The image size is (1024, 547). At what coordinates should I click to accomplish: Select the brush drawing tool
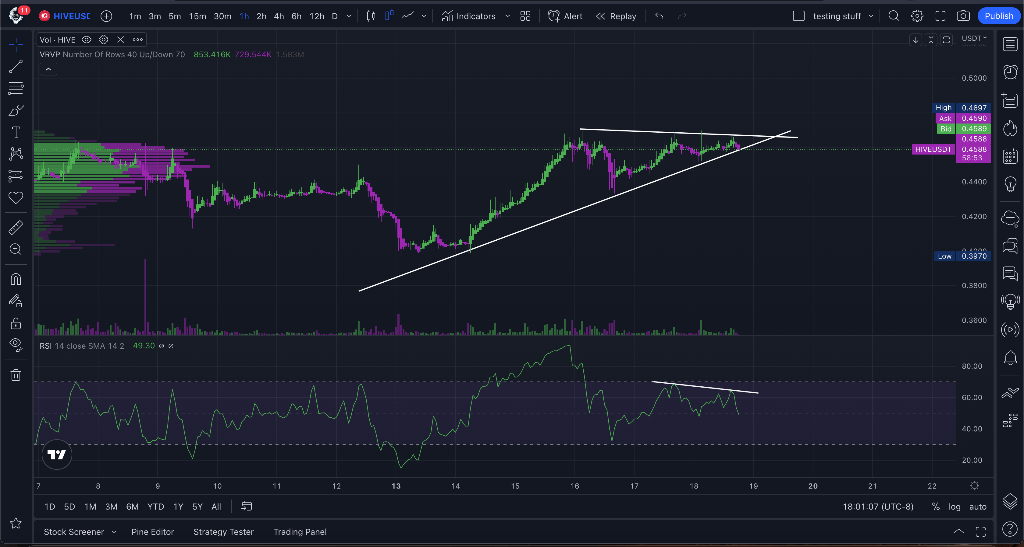[x=16, y=110]
